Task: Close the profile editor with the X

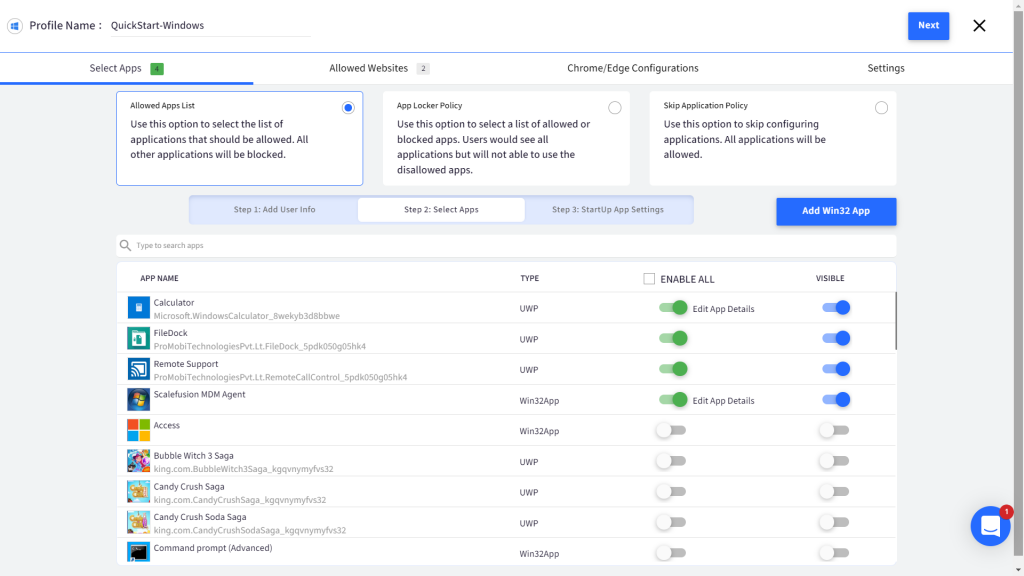Action: [979, 25]
